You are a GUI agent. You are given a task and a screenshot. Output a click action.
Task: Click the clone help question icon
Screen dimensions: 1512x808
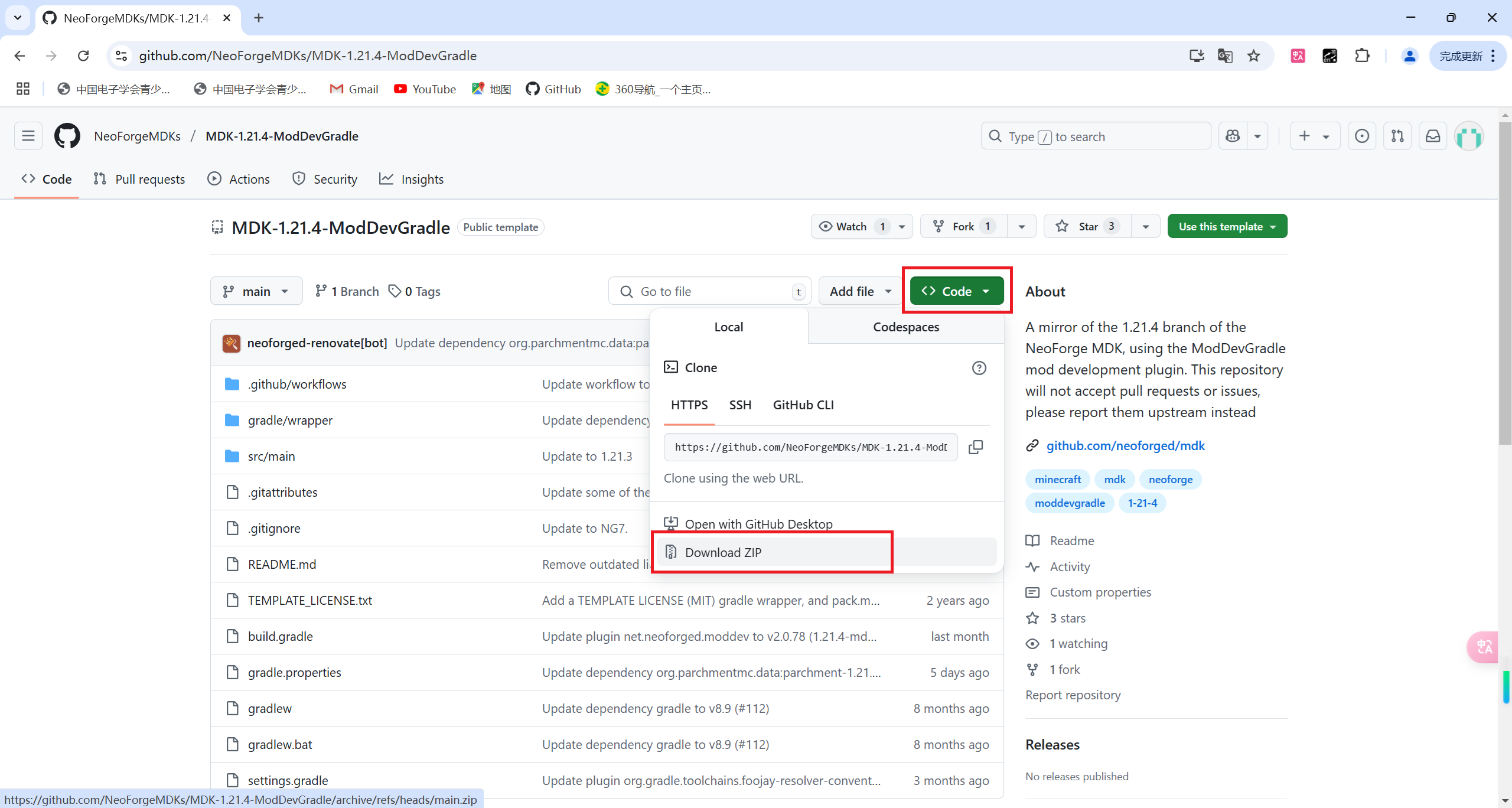[979, 368]
